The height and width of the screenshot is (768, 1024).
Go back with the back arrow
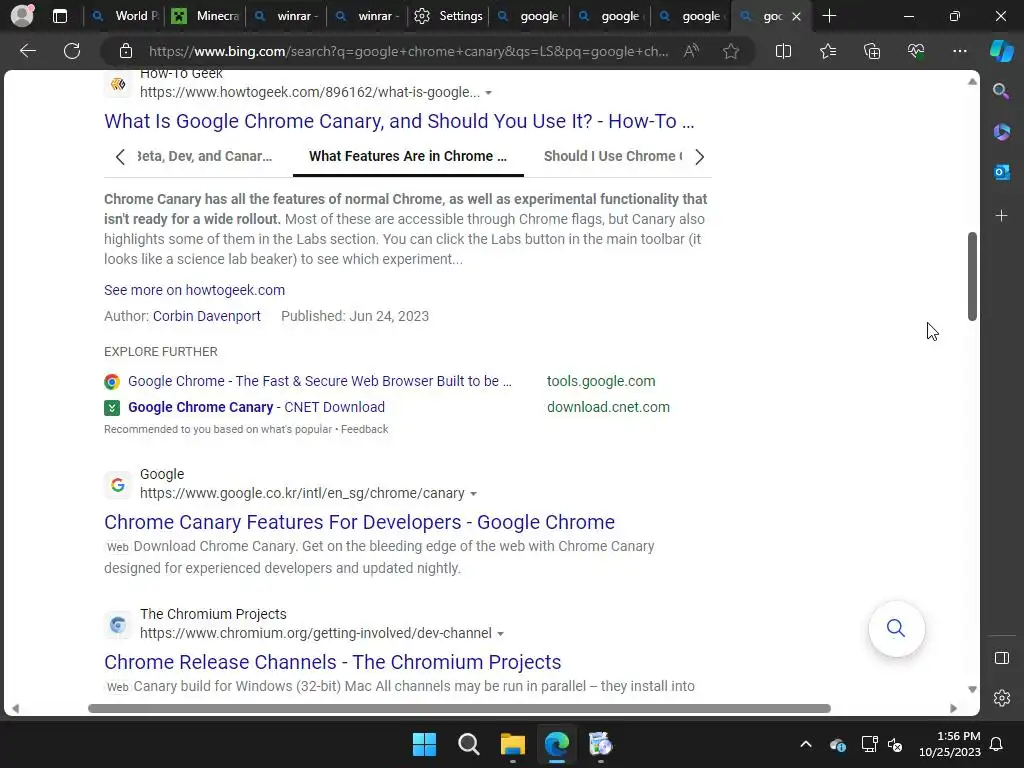click(x=27, y=51)
